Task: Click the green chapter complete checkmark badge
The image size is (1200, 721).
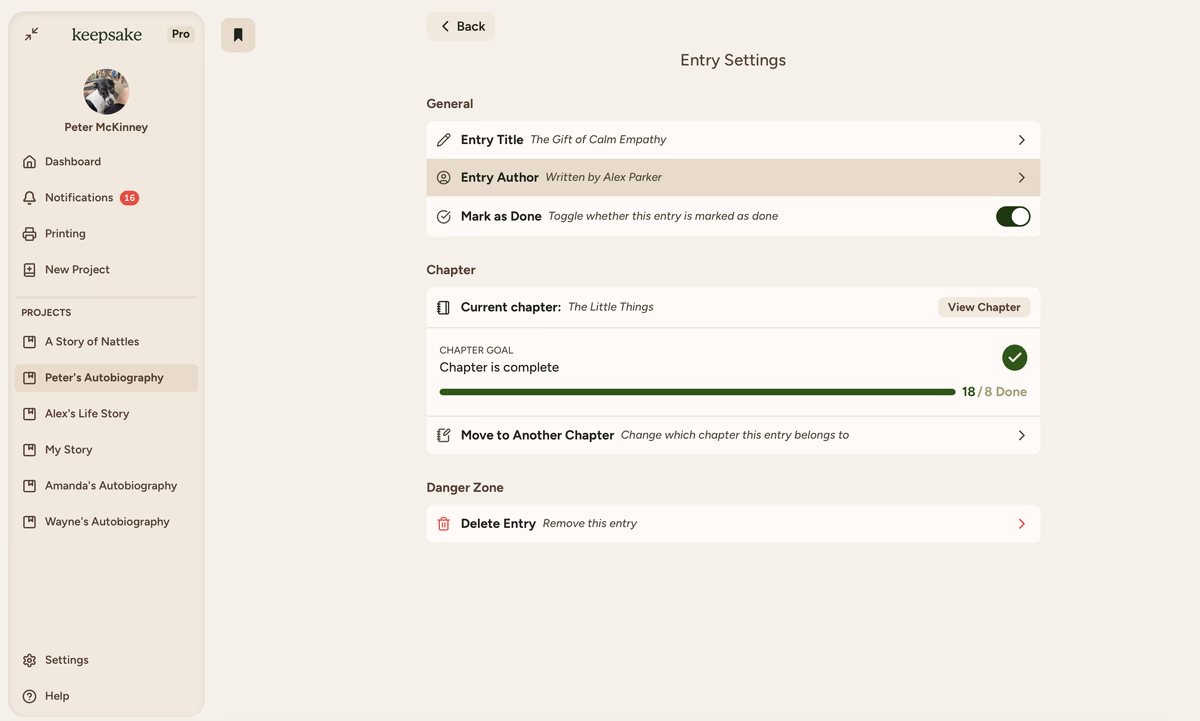Action: [x=1014, y=357]
